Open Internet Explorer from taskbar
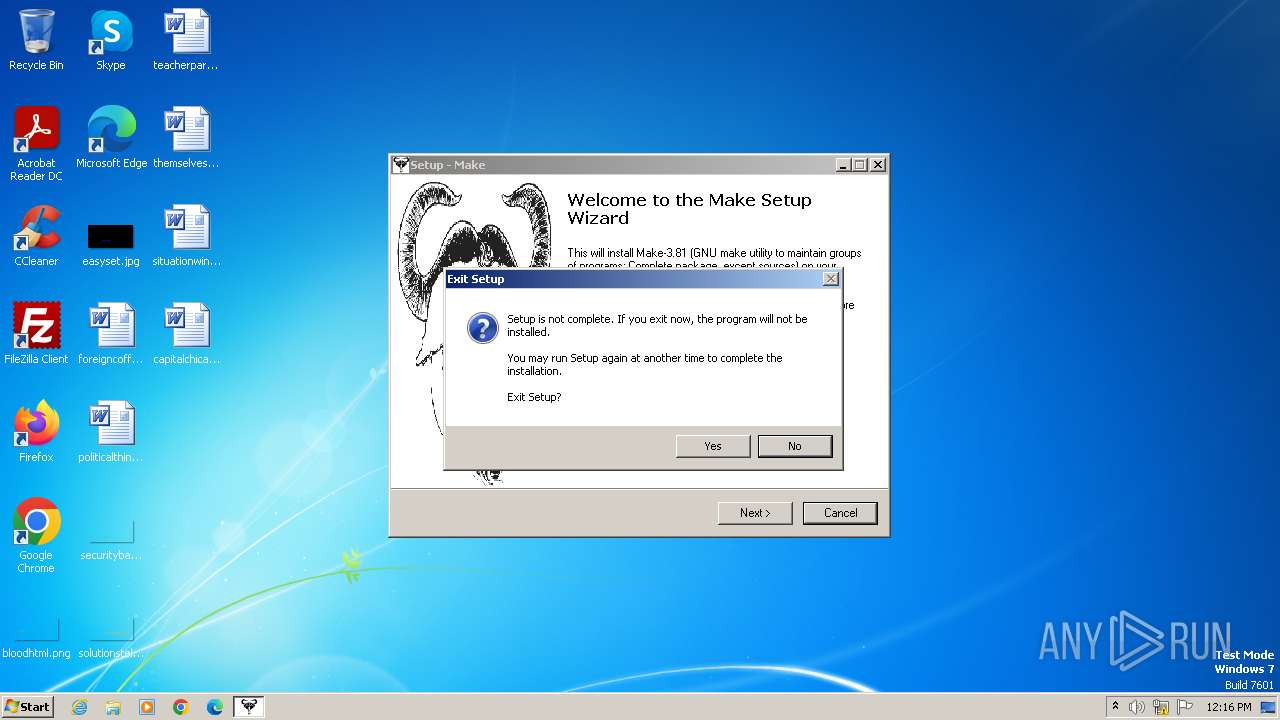Image resolution: width=1280 pixels, height=720 pixels. [79, 707]
